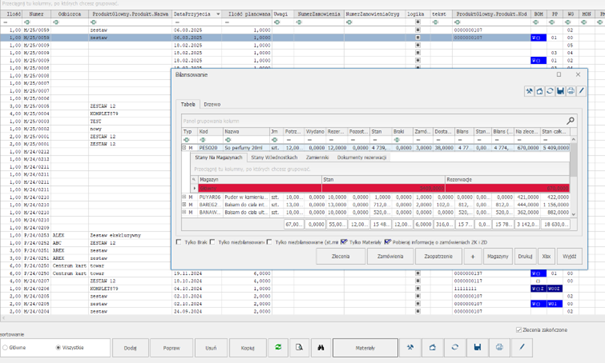605x363 pixels.
Task: Toggle the Zlecenia zakończone checkbox
Action: coord(519,330)
